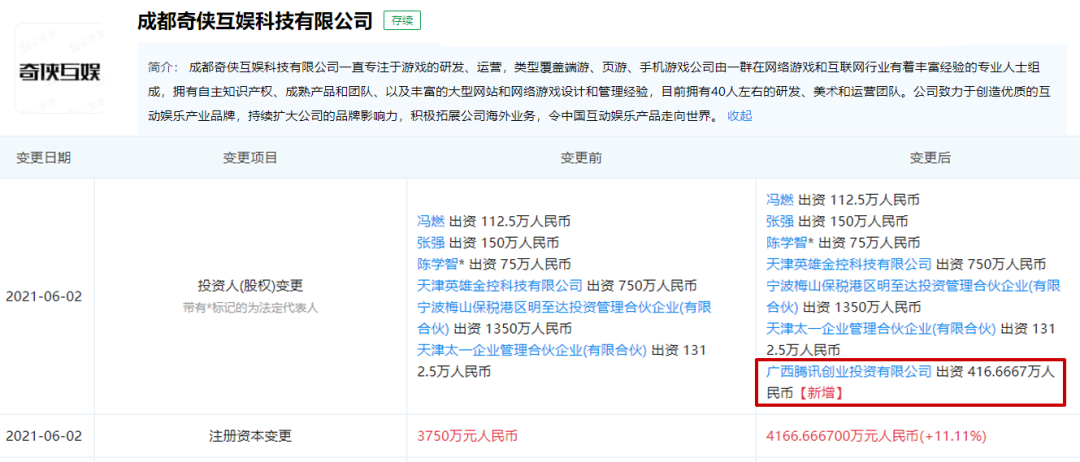Click the company title 成都奇侠互娱科技有限公司

pos(255,21)
